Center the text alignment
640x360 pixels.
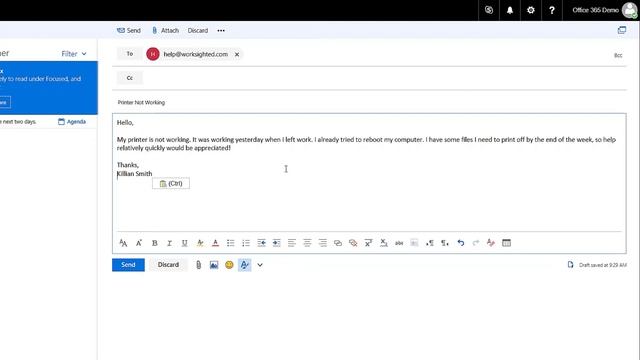tap(307, 243)
